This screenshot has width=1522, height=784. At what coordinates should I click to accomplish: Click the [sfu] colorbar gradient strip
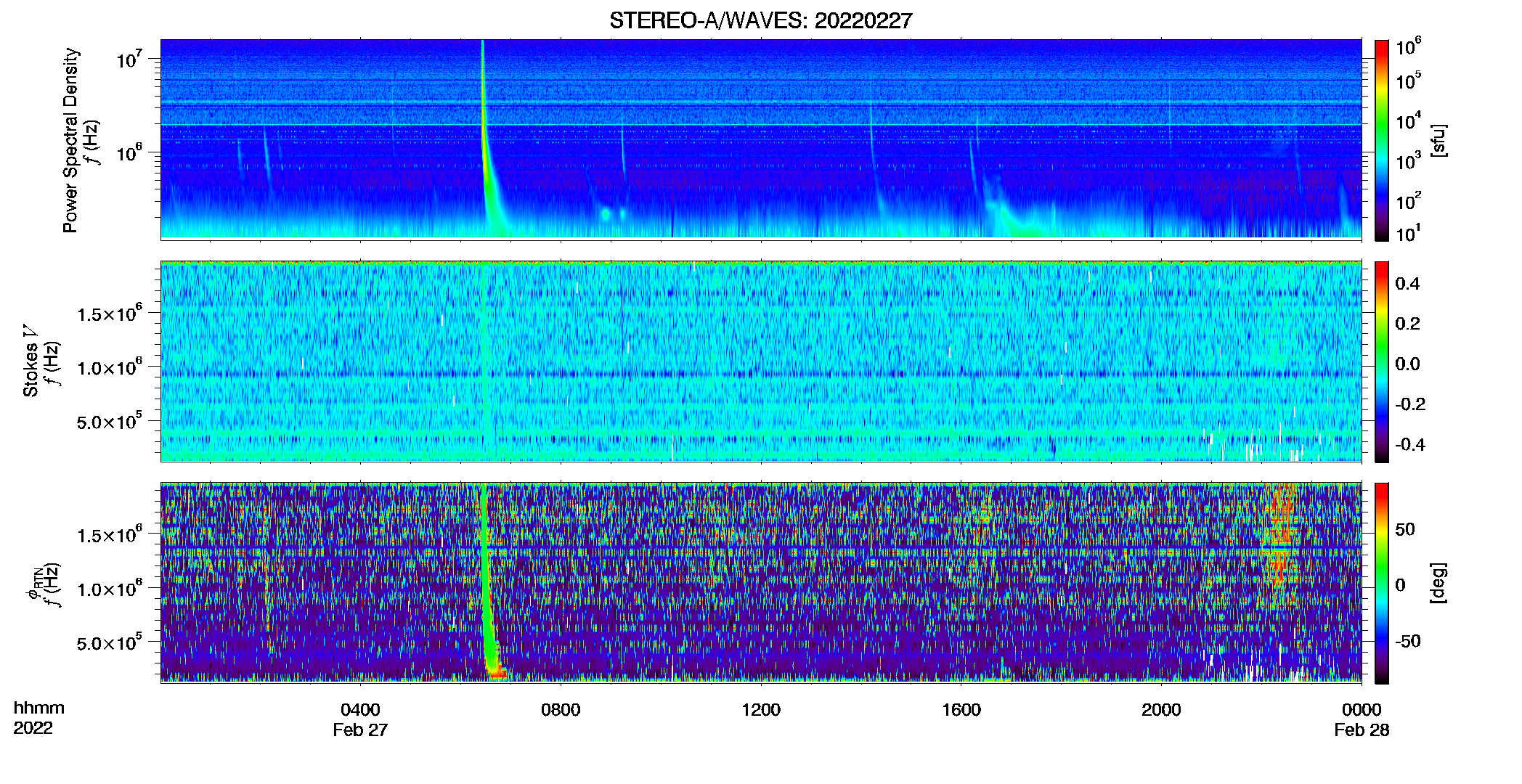pos(1381,140)
